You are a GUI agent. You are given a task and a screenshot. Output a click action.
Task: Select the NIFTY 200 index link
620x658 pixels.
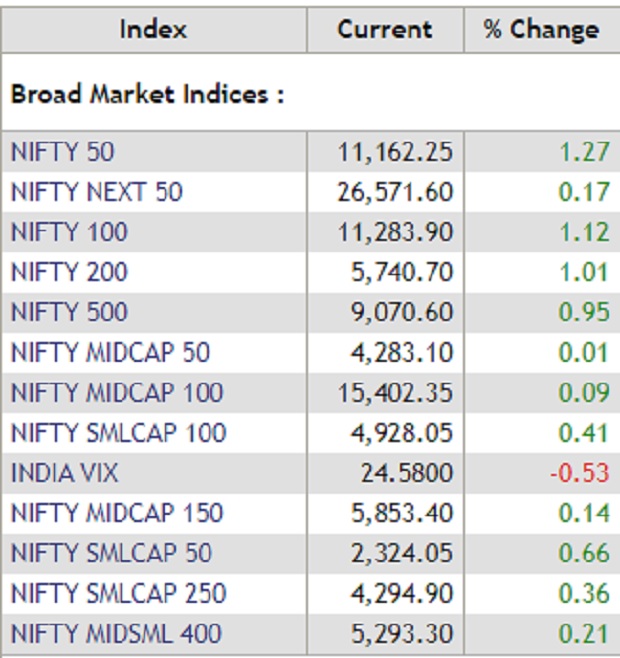click(x=69, y=272)
